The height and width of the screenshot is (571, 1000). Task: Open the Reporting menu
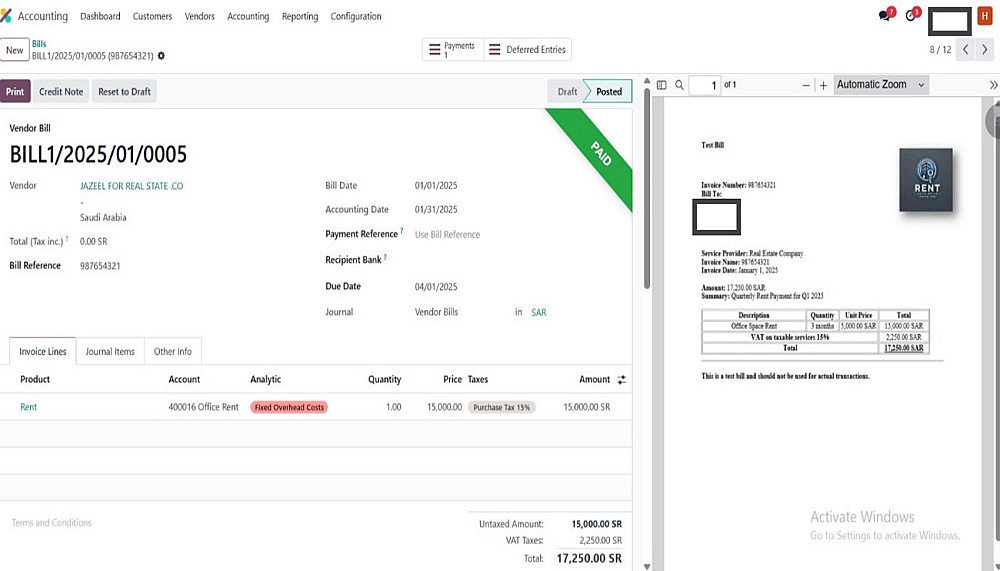tap(300, 16)
